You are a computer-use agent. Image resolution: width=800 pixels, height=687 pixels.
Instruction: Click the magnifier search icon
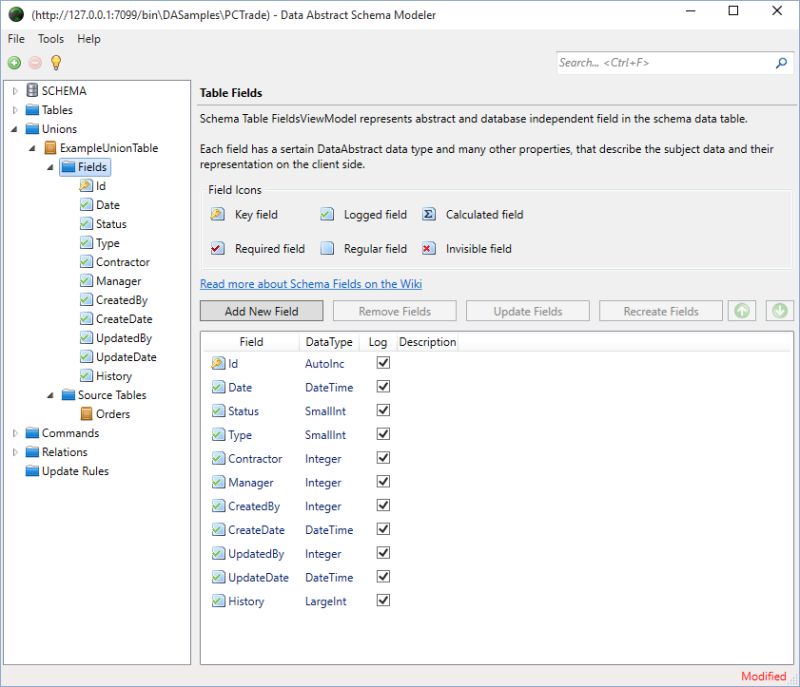point(781,63)
